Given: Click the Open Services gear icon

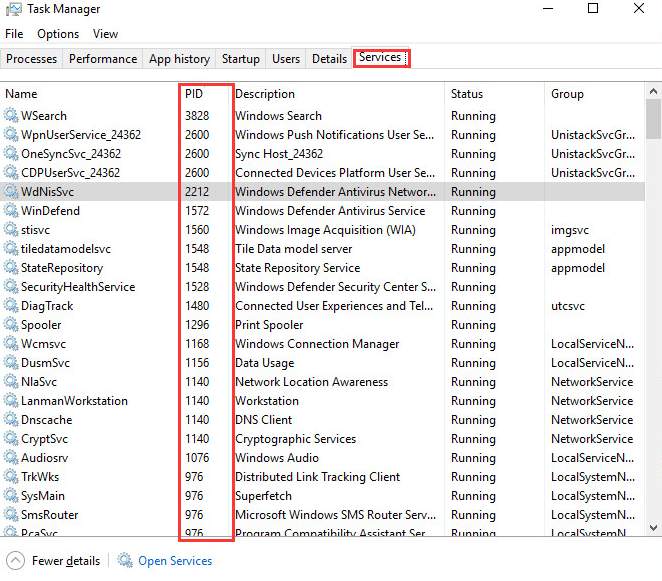Looking at the screenshot, I should click(125, 561).
